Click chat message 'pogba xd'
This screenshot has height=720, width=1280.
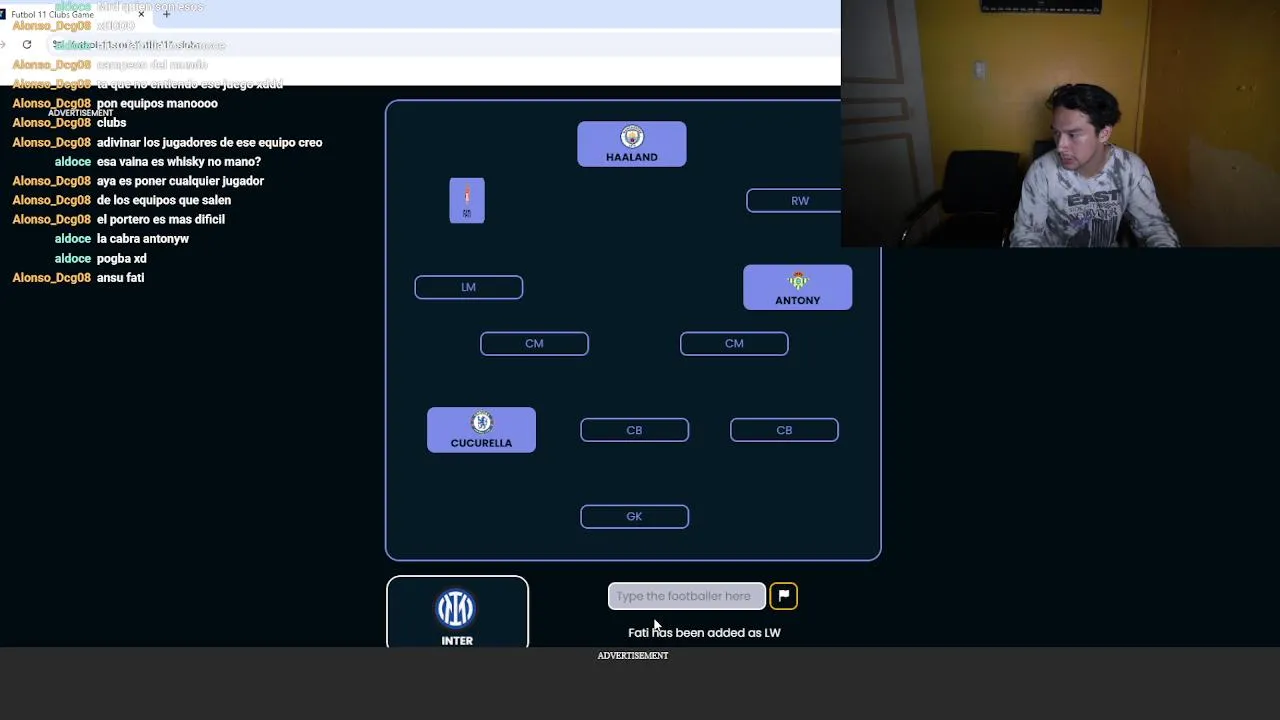coord(122,258)
